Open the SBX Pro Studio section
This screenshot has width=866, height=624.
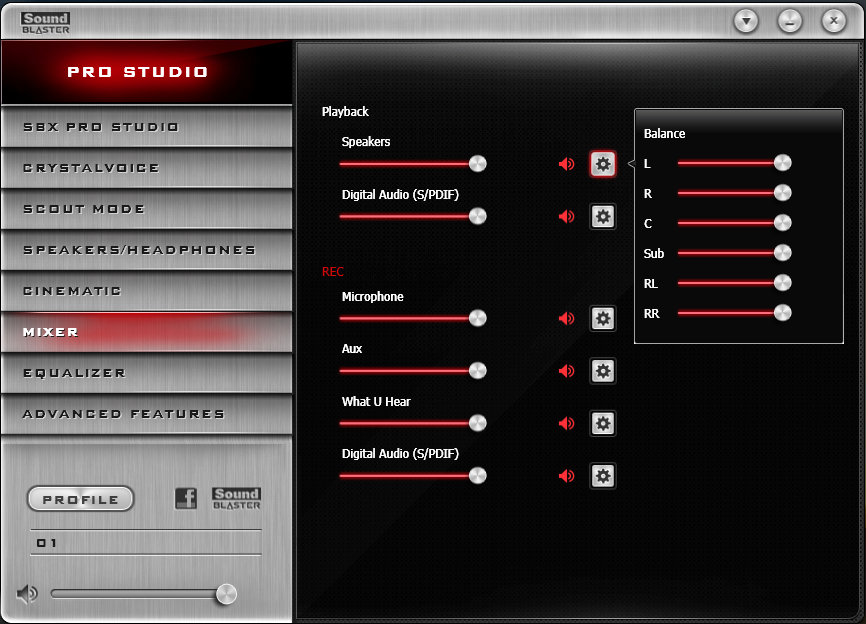pos(146,127)
